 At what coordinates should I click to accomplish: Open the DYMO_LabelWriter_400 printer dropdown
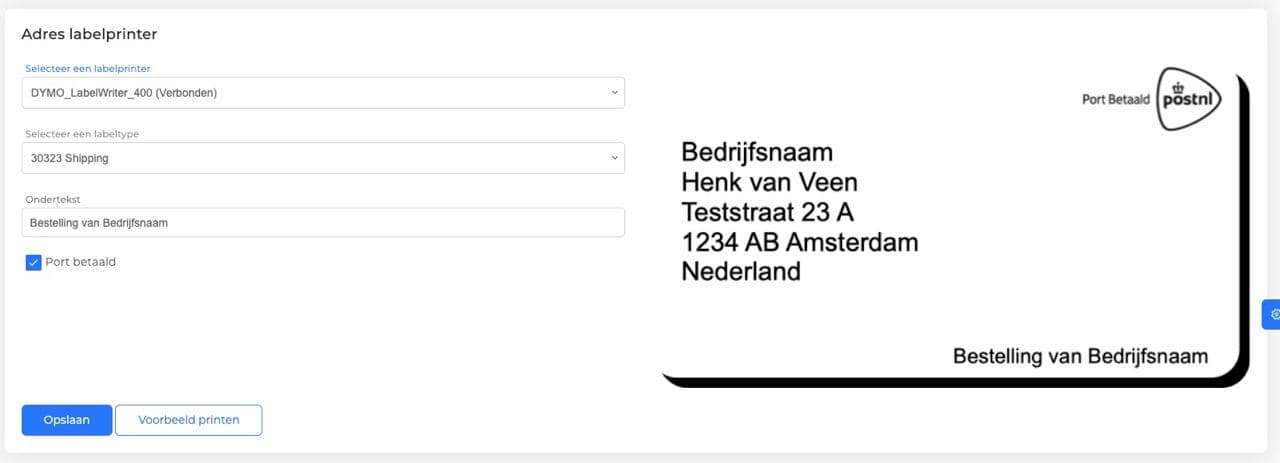323,93
